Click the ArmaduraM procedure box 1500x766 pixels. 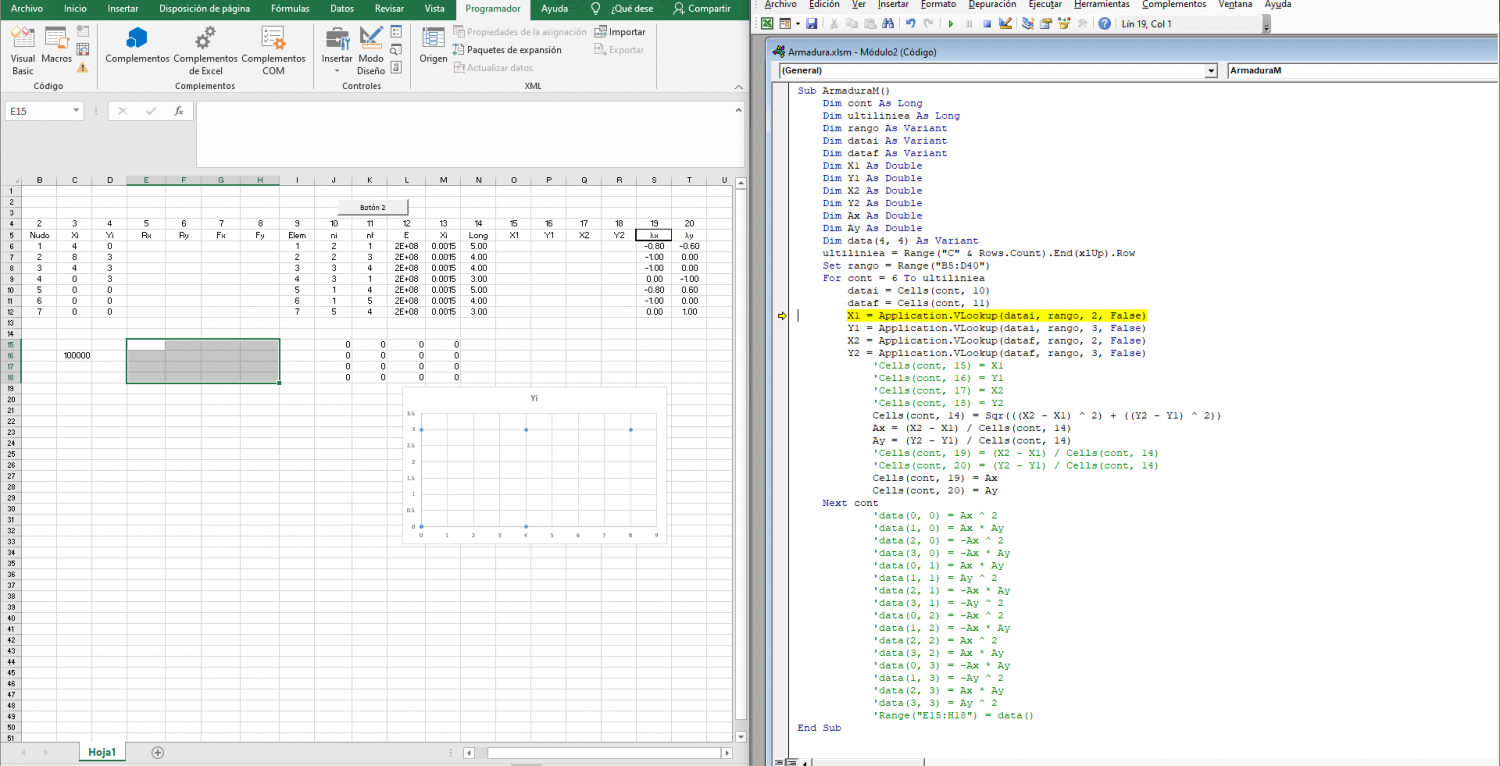point(1362,71)
